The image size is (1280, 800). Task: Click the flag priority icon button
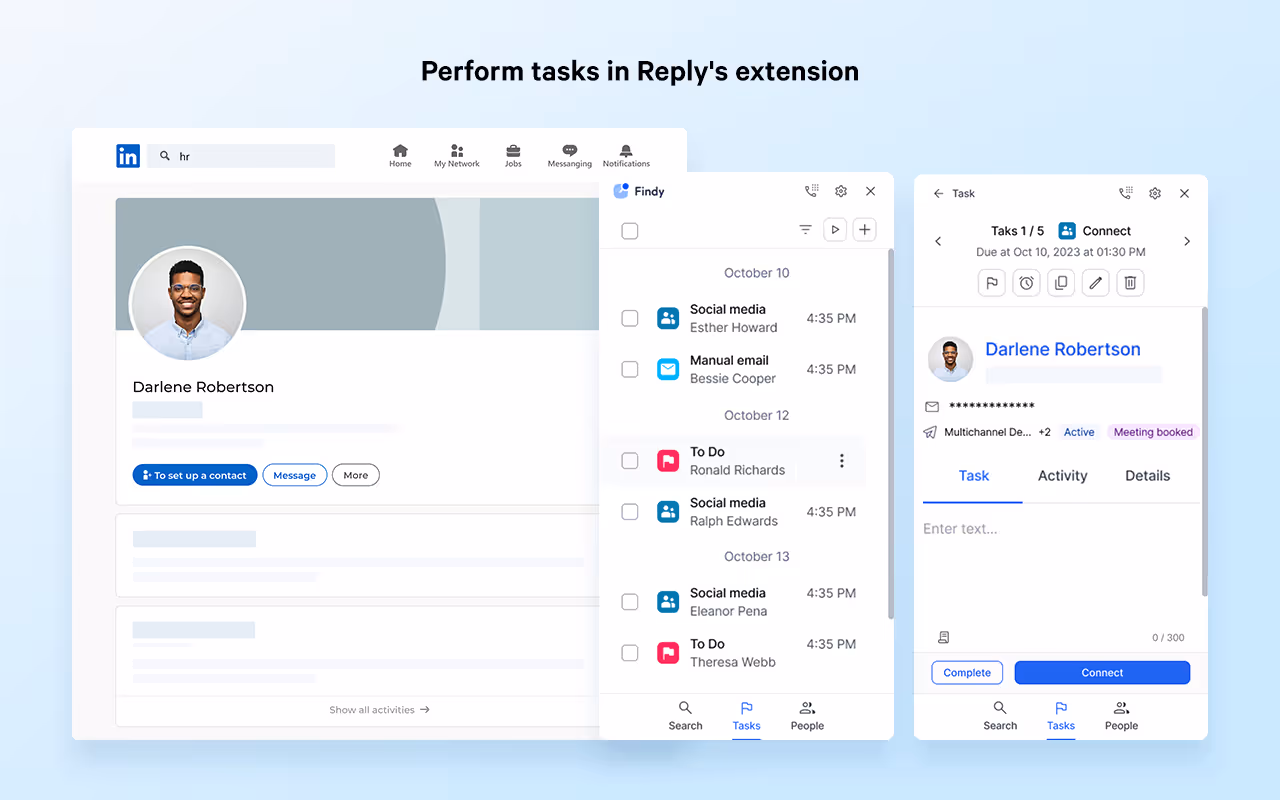(x=992, y=283)
